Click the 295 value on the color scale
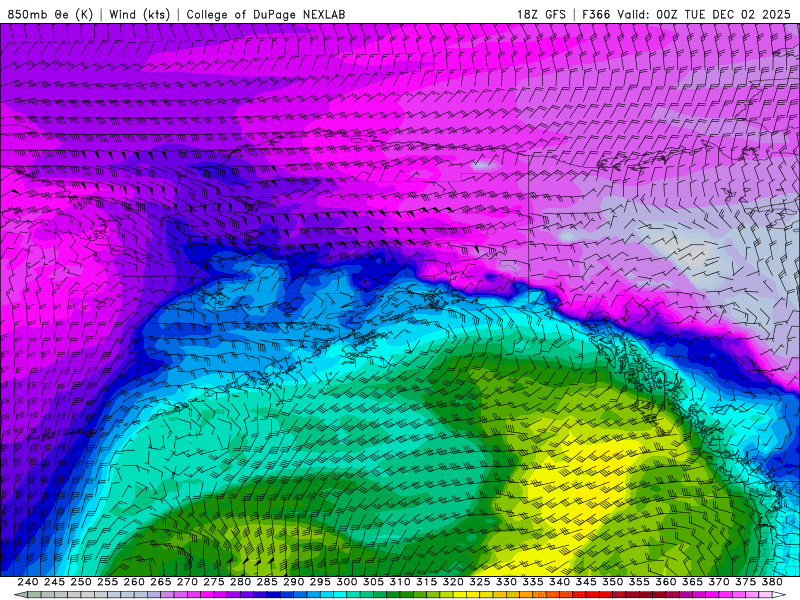800x600 pixels. (320, 582)
